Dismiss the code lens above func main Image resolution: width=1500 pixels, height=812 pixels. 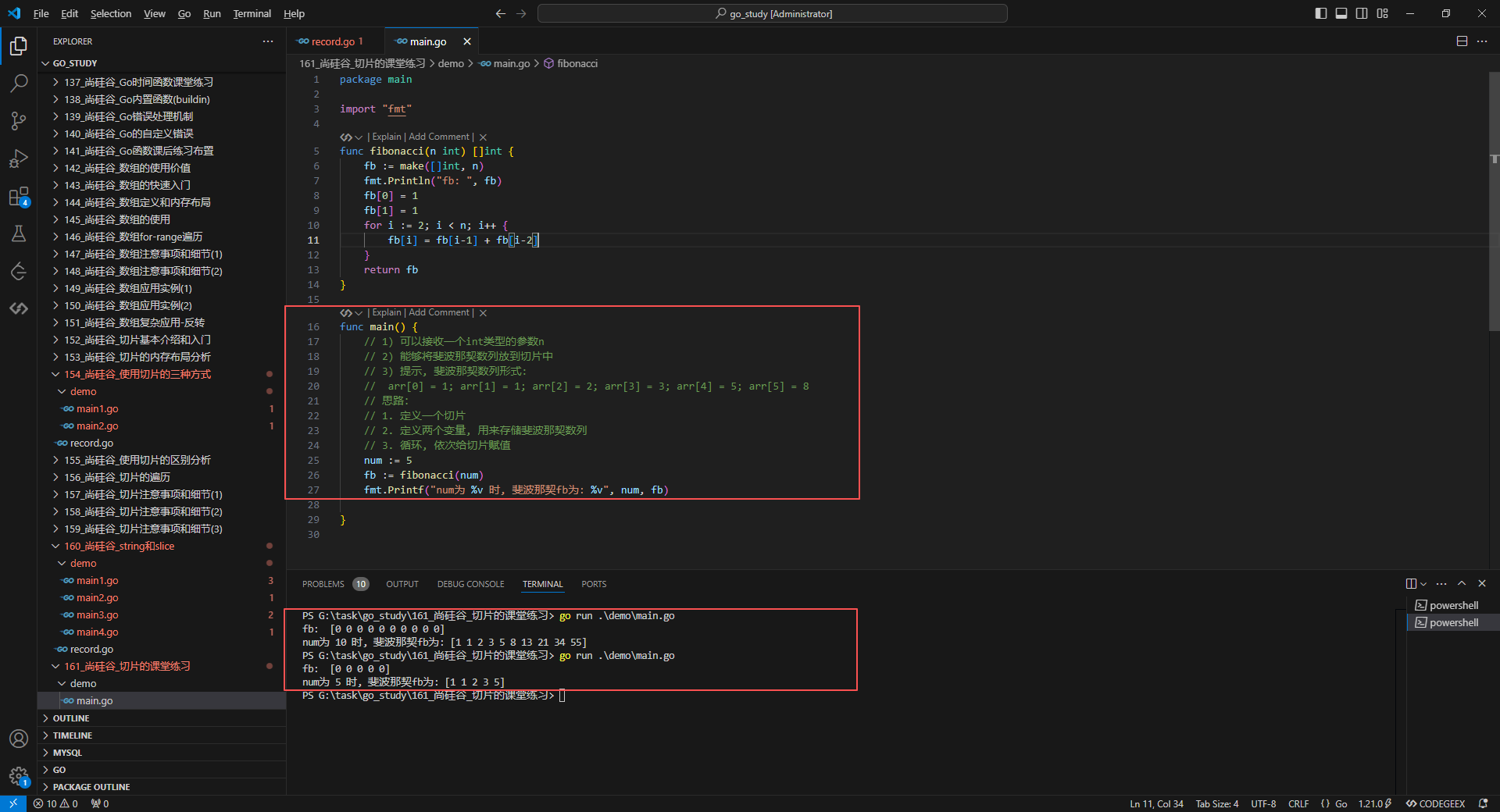483,313
